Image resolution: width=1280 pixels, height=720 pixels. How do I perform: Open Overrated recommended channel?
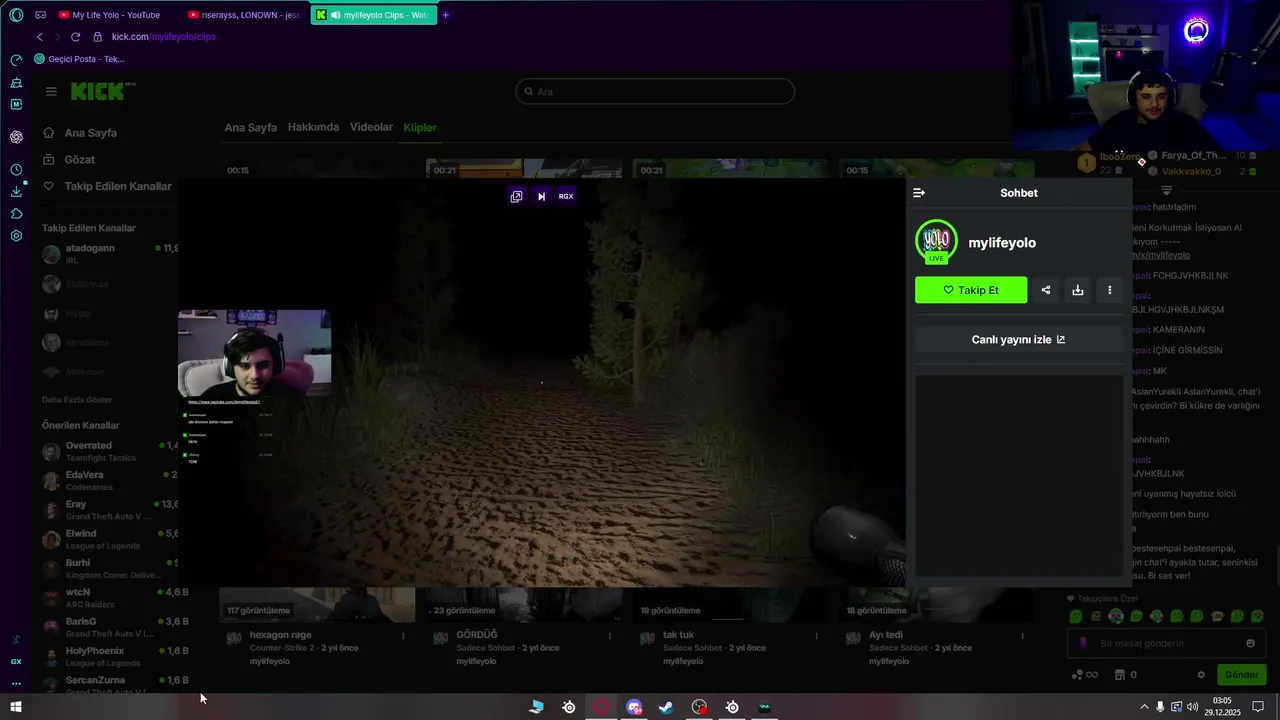pyautogui.click(x=110, y=451)
